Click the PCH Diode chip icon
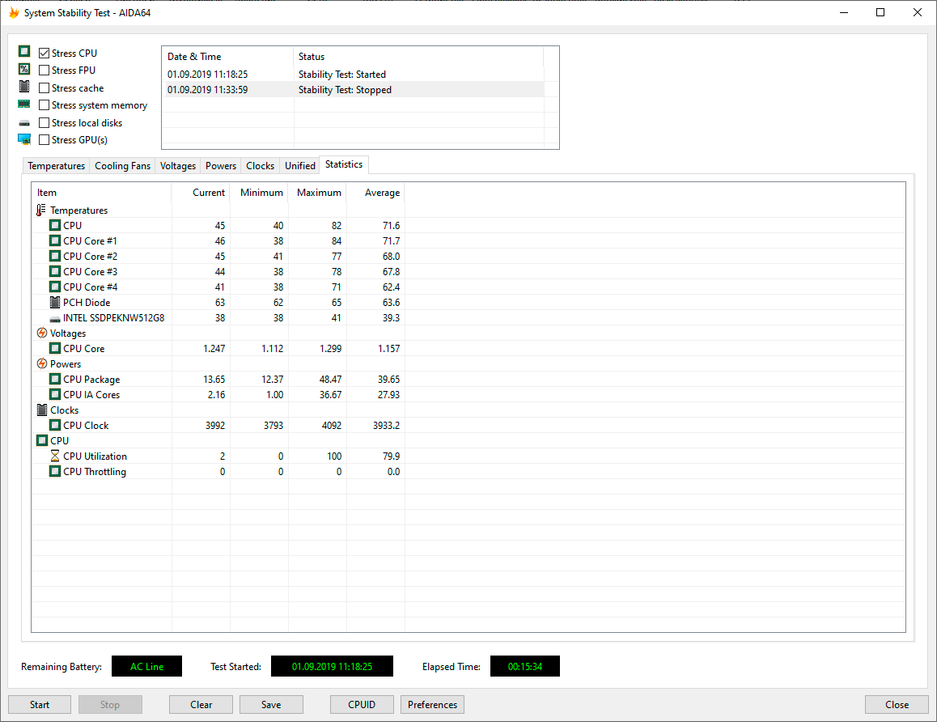This screenshot has height=722, width=937. pyautogui.click(x=55, y=302)
